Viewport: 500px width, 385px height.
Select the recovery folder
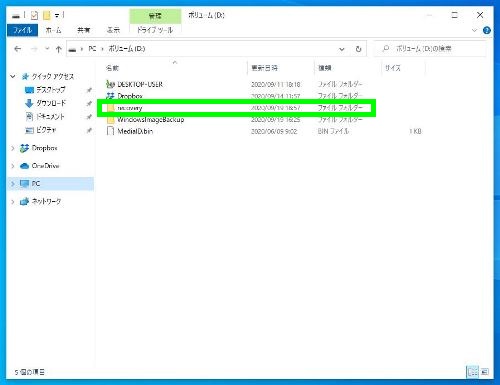(130, 108)
